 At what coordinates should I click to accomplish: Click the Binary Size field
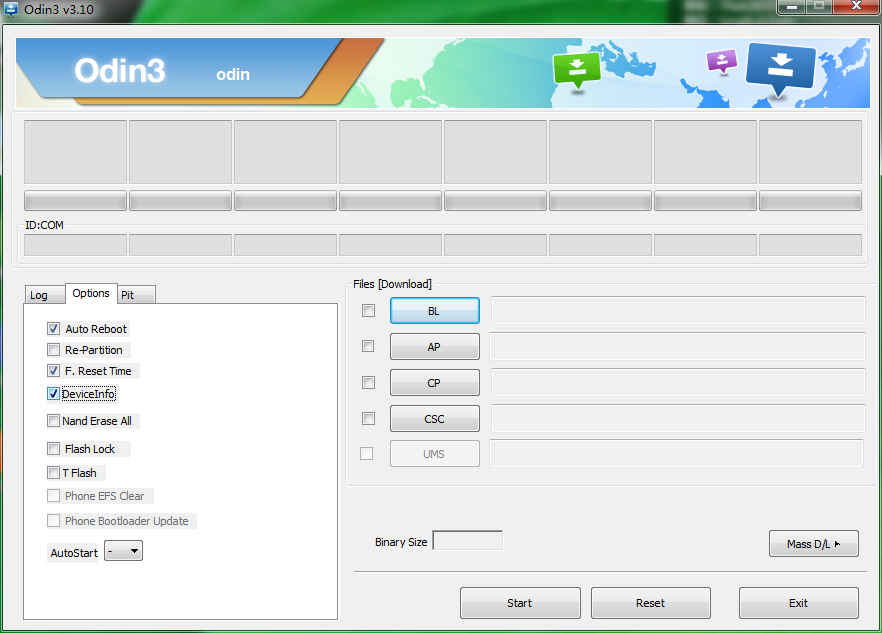(x=467, y=541)
